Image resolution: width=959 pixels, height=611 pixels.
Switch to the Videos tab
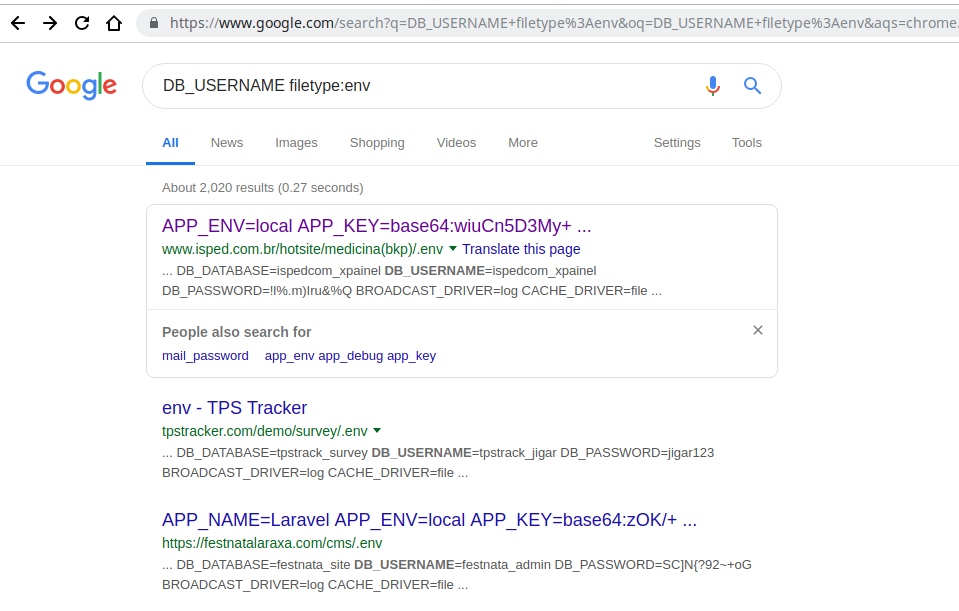pos(456,143)
